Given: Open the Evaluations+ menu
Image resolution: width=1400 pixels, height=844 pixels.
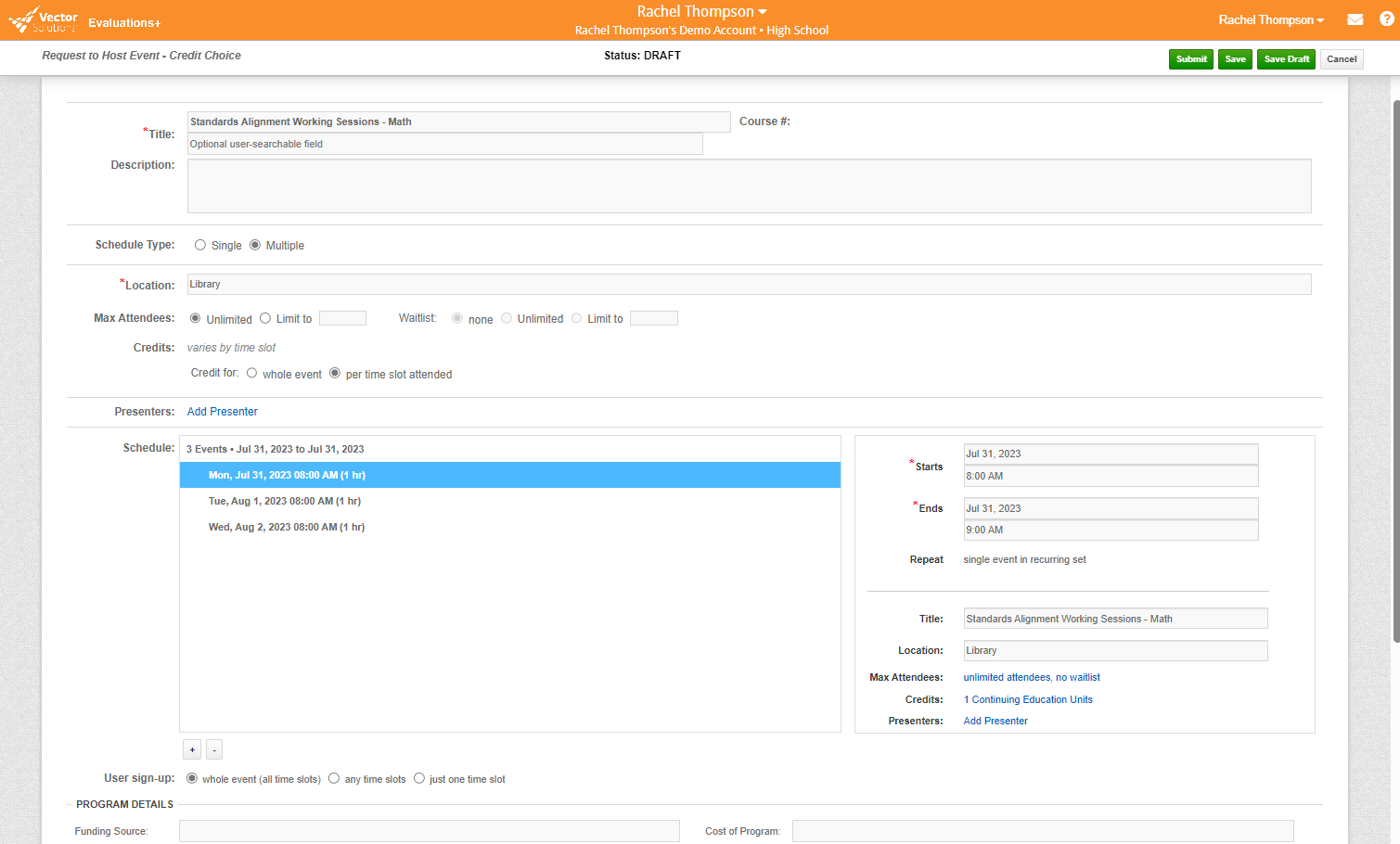Looking at the screenshot, I should pyautogui.click(x=123, y=22).
